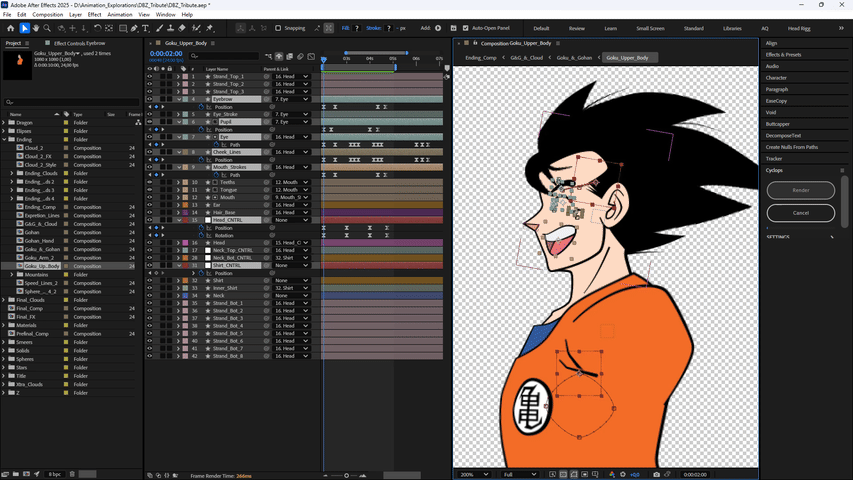Open the Effect menu
The image size is (853, 480).
[95, 15]
